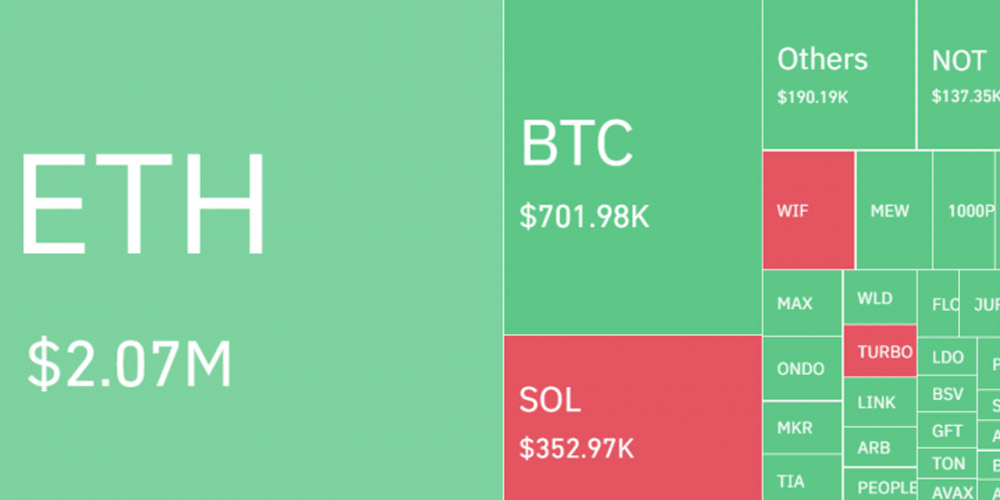1000x500 pixels.
Task: Select the BTC $701.98K tile
Action: coord(632,167)
